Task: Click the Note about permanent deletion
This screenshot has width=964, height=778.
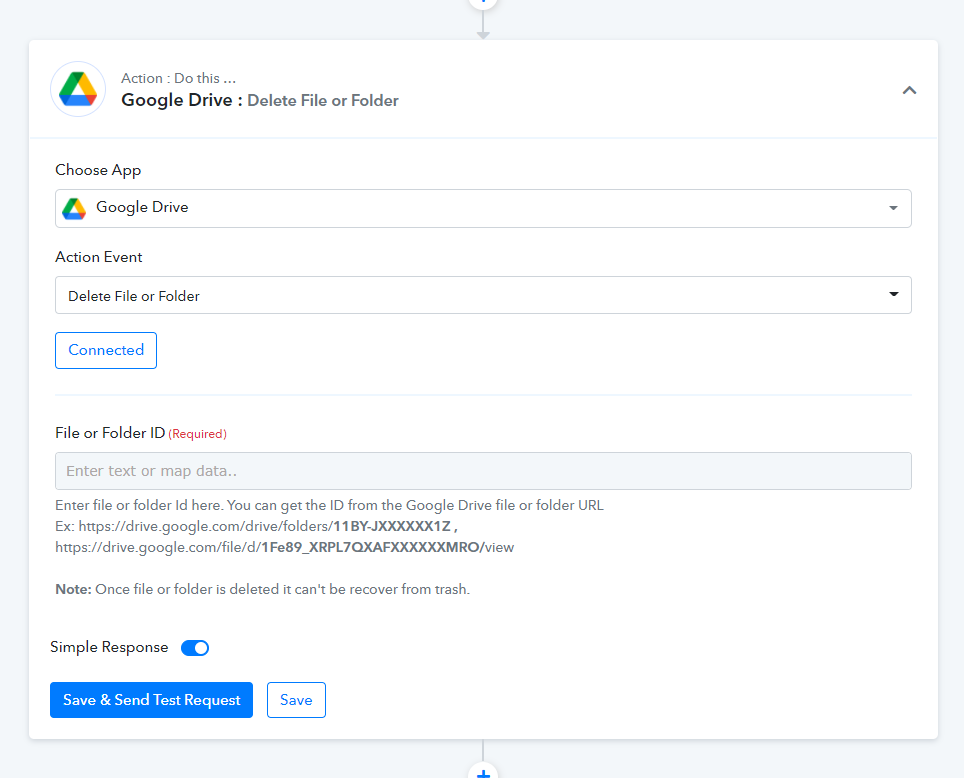Action: click(x=263, y=589)
